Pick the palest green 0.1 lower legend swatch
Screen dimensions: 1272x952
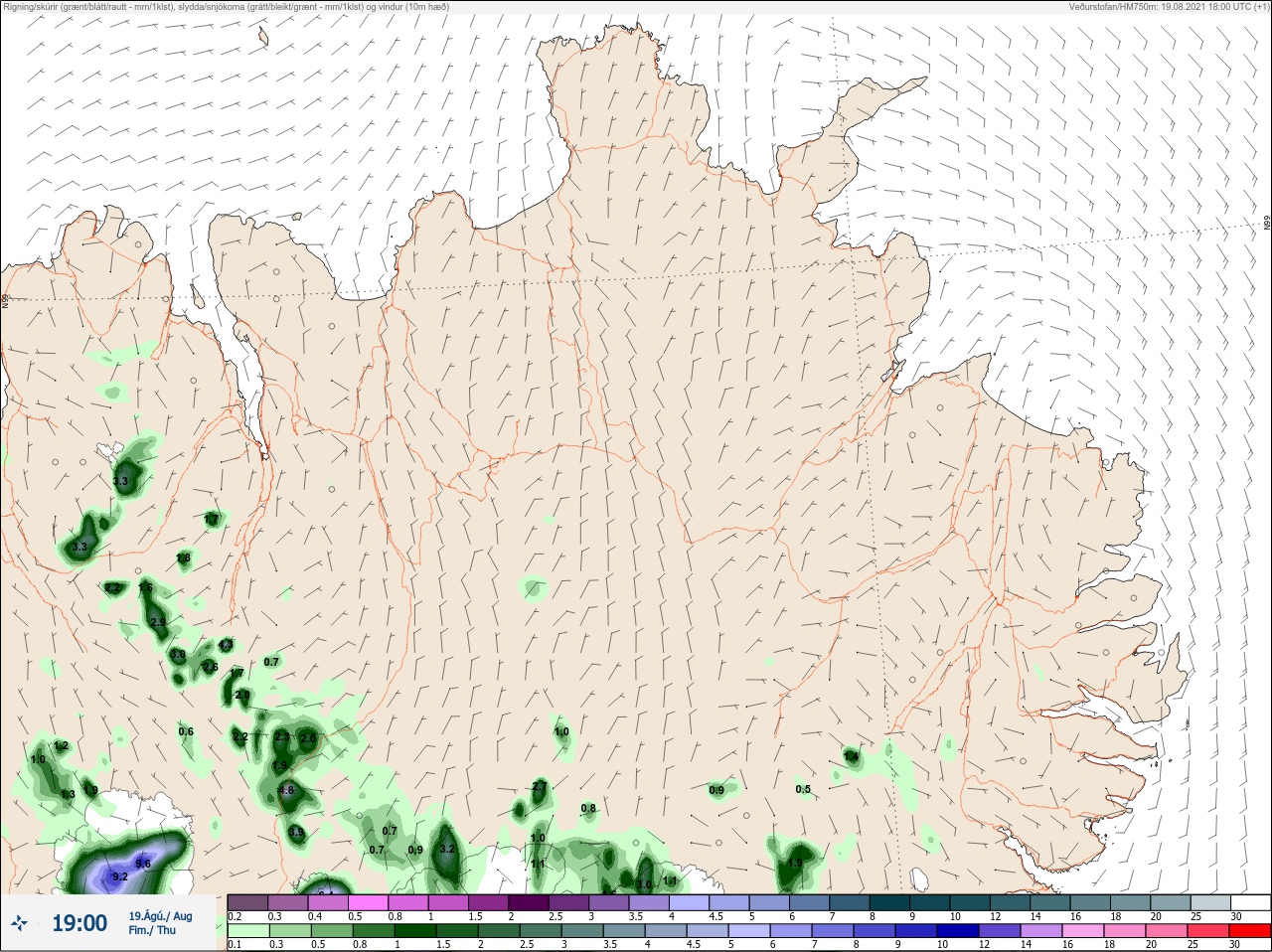[248, 930]
